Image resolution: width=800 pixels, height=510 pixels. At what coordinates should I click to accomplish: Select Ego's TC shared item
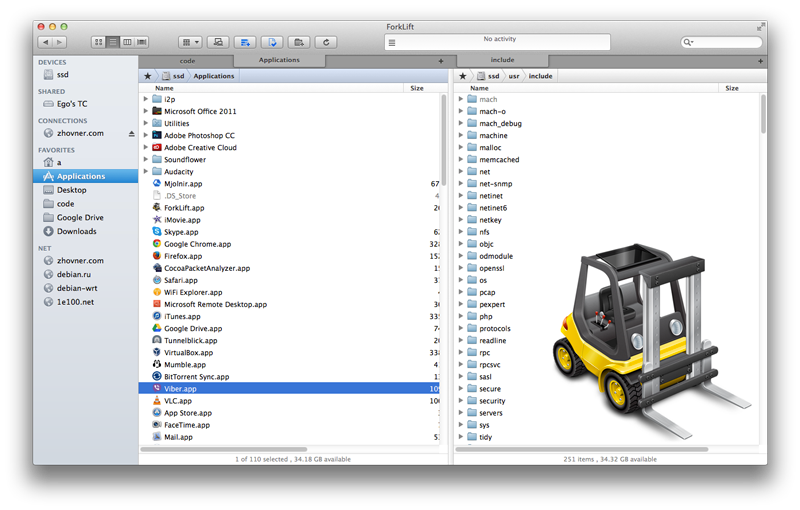click(x=85, y=104)
